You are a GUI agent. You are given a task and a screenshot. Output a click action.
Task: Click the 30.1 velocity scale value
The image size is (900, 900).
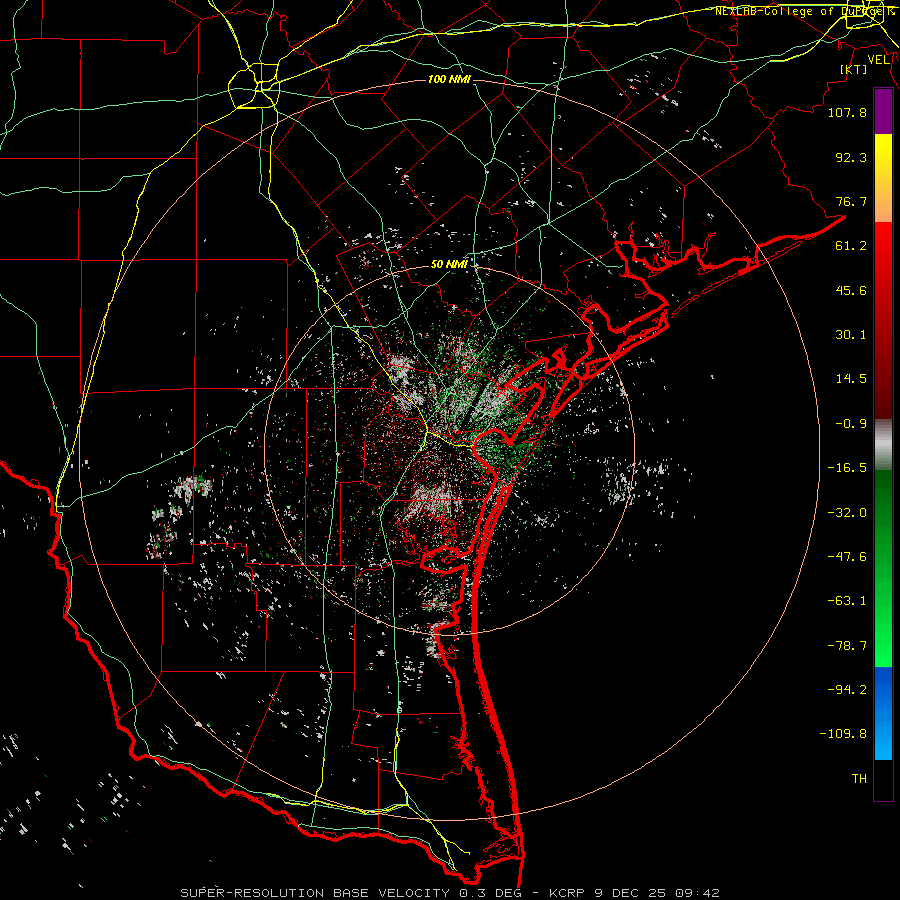click(x=851, y=335)
